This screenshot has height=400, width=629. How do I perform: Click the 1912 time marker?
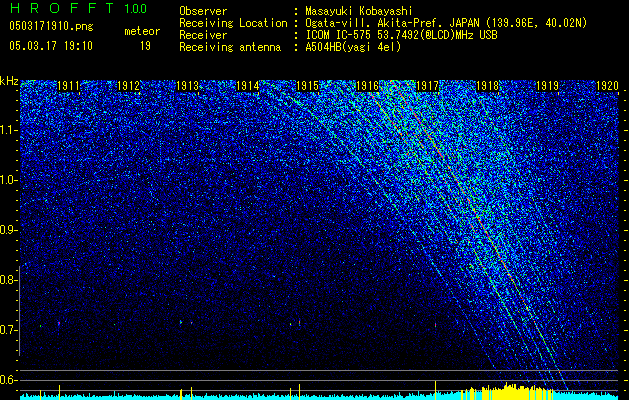(128, 86)
